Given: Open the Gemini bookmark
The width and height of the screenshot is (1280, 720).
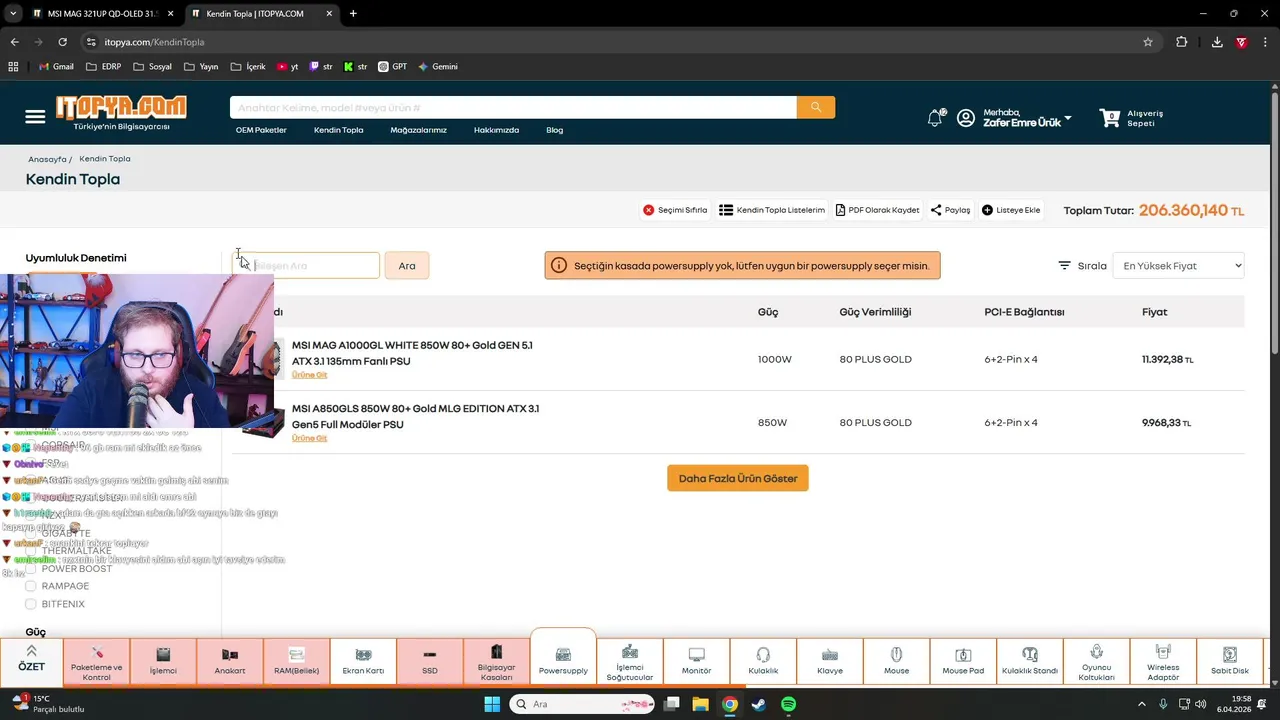Looking at the screenshot, I should click(x=438, y=66).
